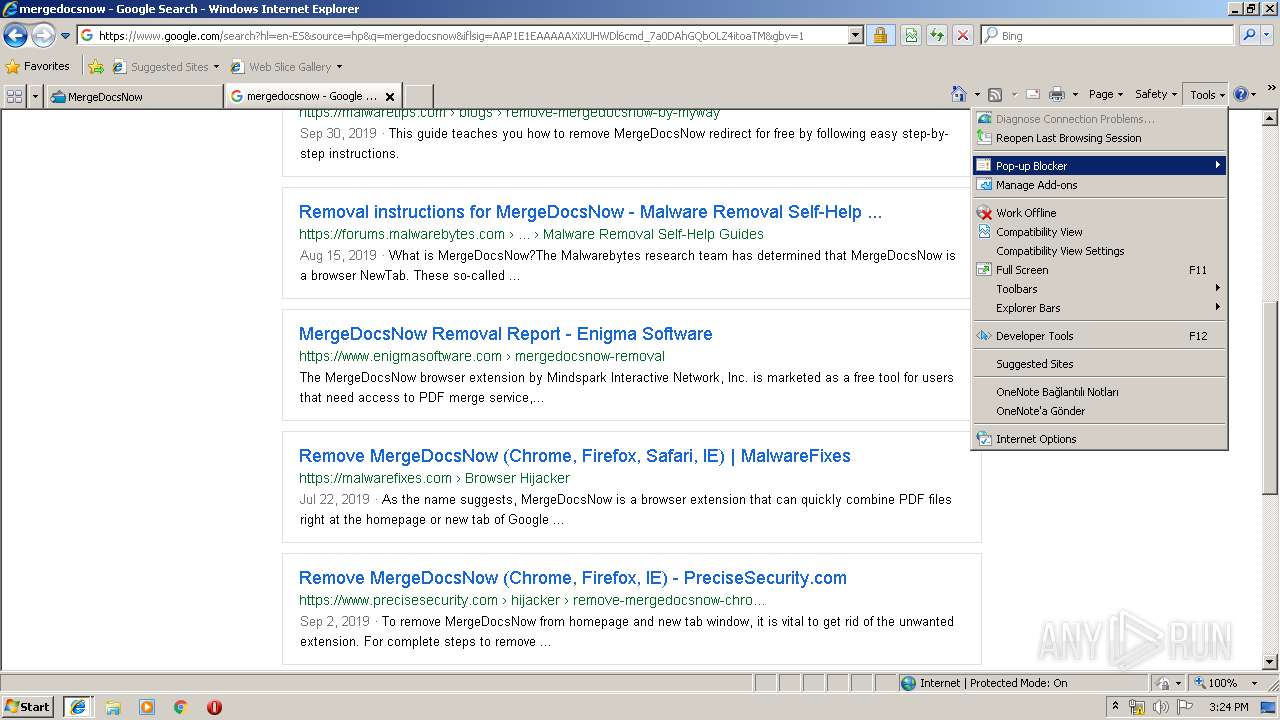The height and width of the screenshot is (720, 1280).
Task: Toggle Suggested Sites in Tools menu
Action: pos(1100,364)
